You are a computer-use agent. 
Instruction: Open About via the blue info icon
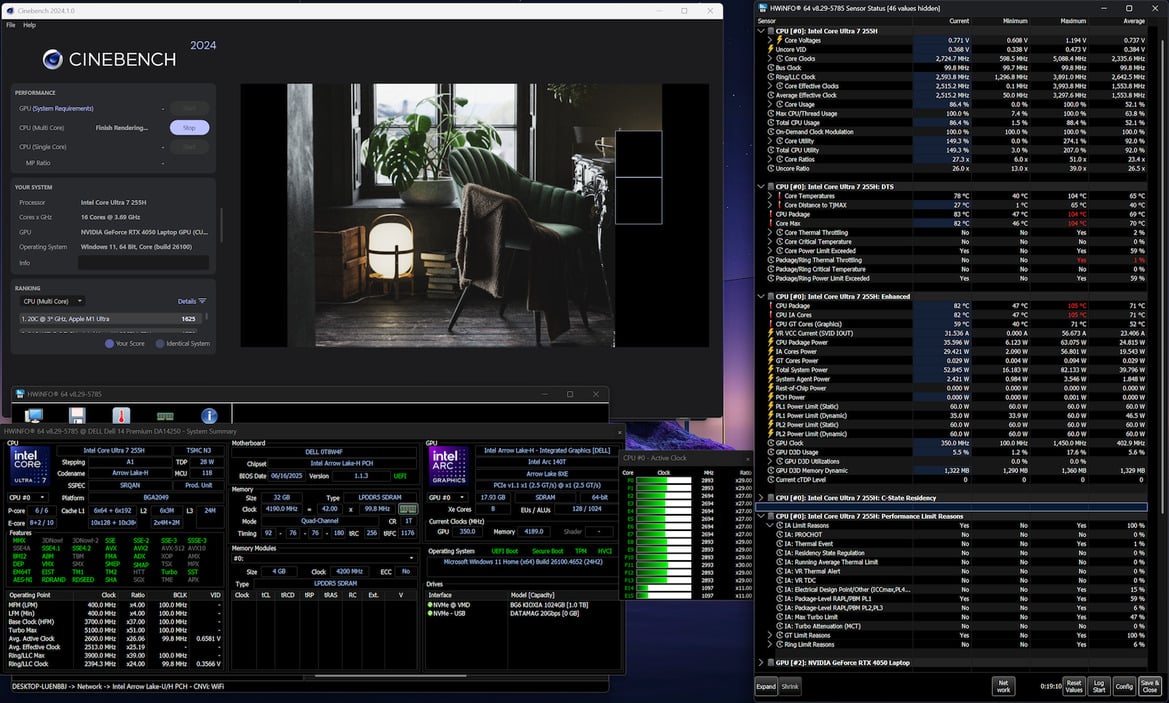pos(209,415)
